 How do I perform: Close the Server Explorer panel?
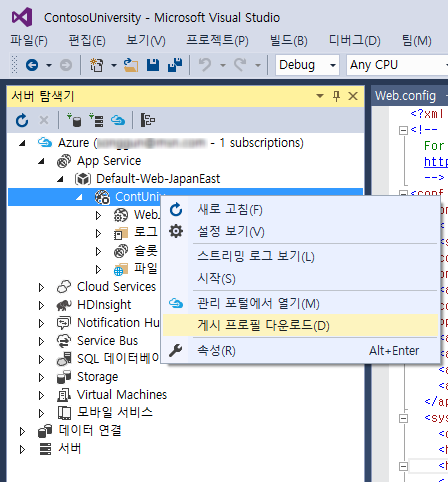pyautogui.click(x=353, y=96)
